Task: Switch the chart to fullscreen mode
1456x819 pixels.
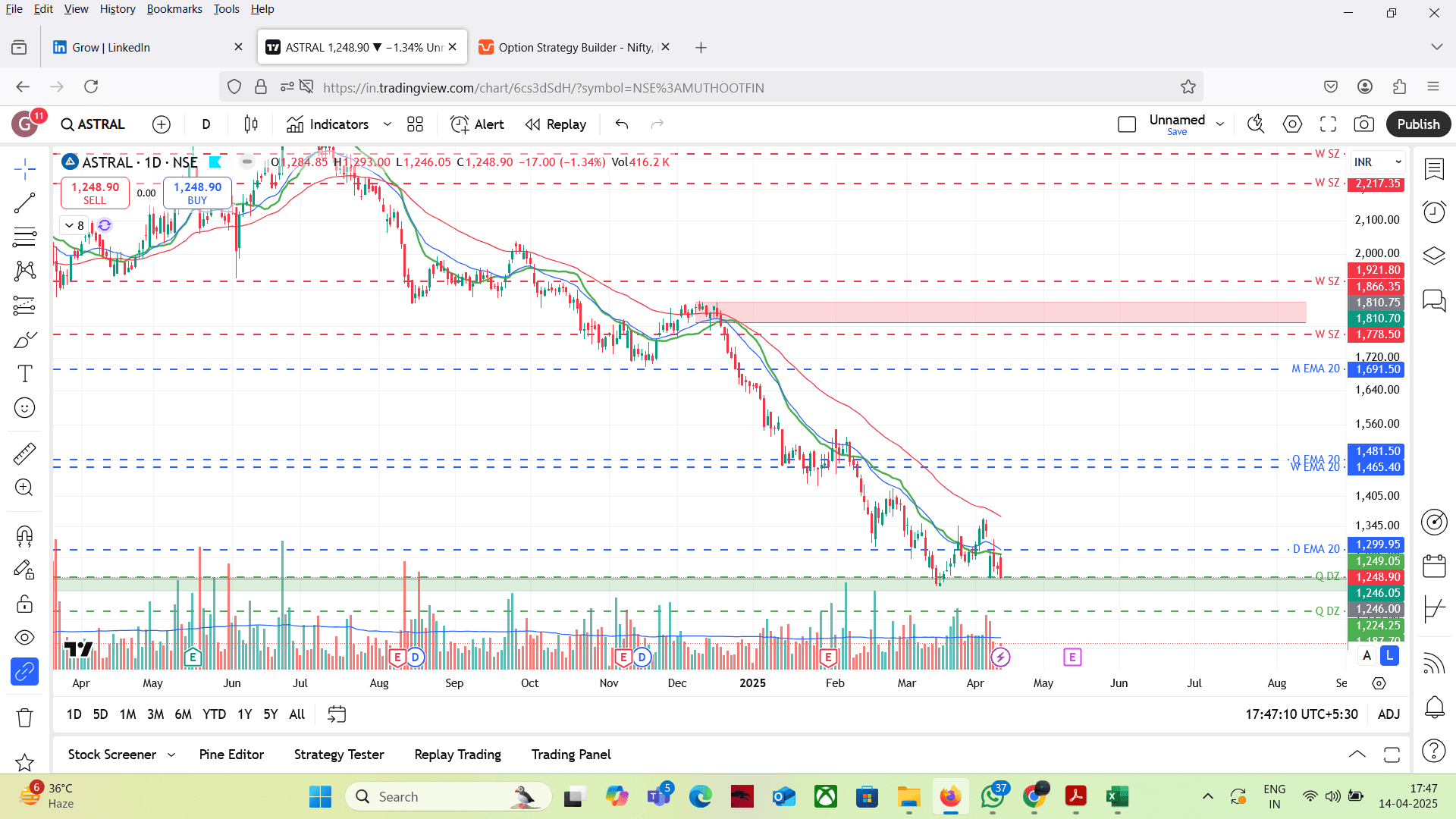Action: pyautogui.click(x=1328, y=124)
